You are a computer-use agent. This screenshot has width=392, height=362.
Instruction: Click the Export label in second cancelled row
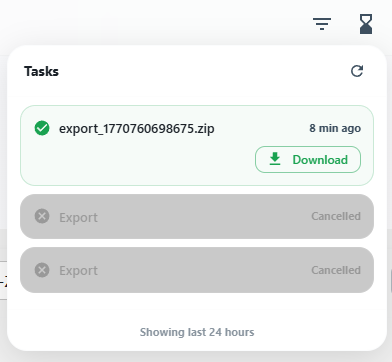(78, 271)
